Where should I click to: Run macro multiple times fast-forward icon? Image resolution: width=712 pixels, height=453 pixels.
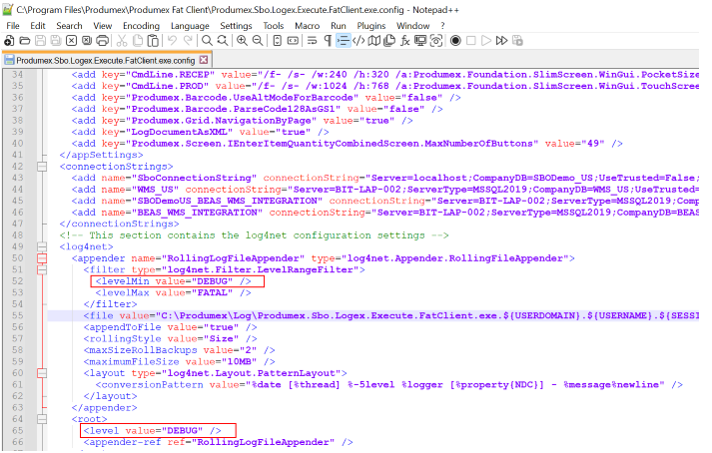[x=502, y=41]
